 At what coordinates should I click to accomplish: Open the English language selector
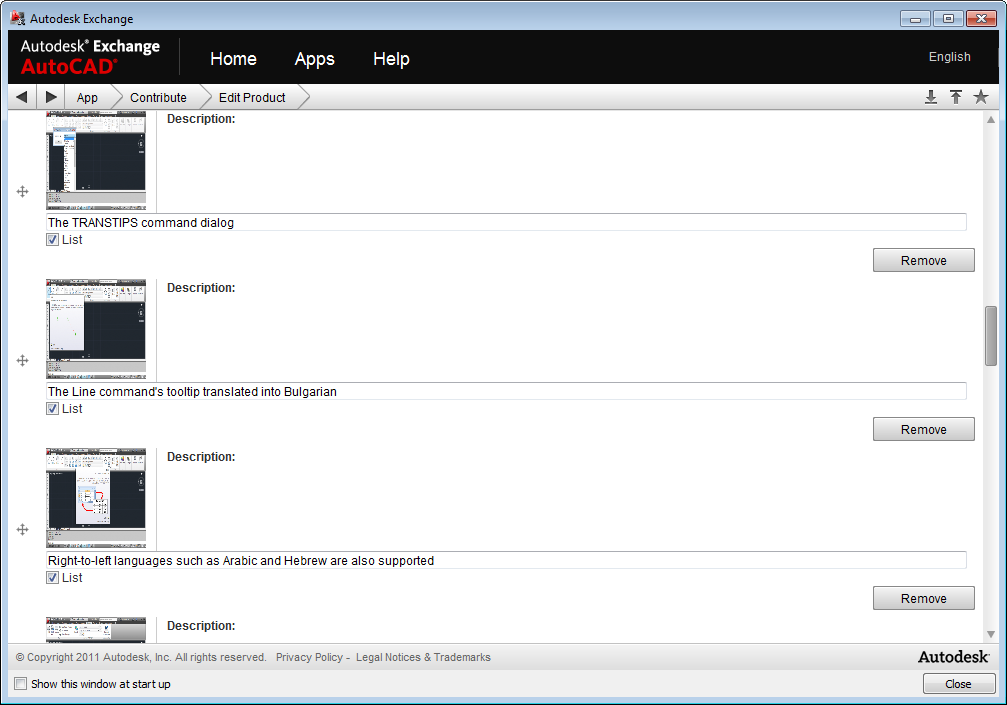[x=949, y=57]
